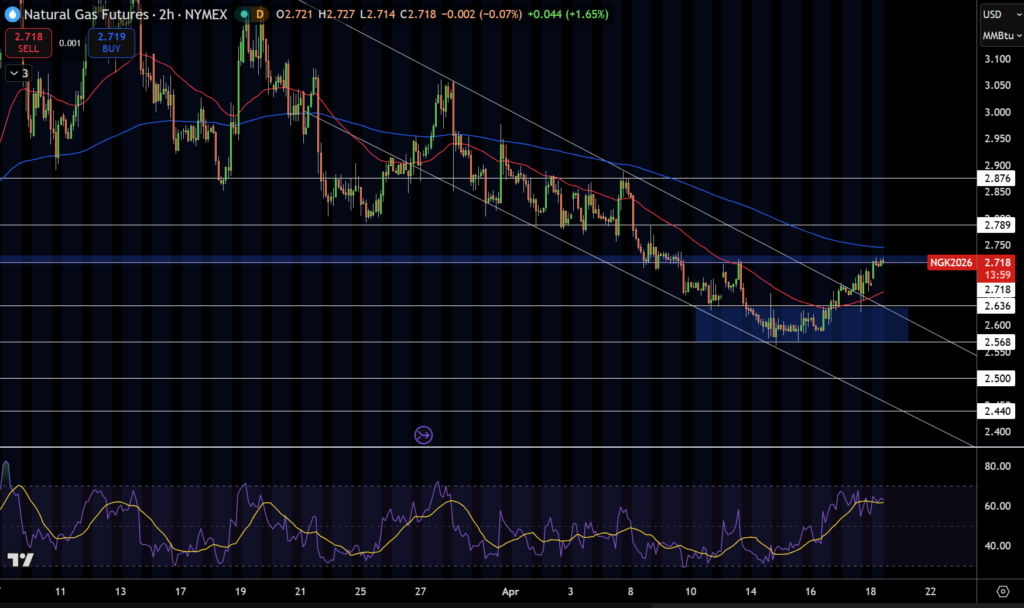Click the Natural Gas droplet symbol icon
The height and width of the screenshot is (608, 1024).
pos(12,14)
